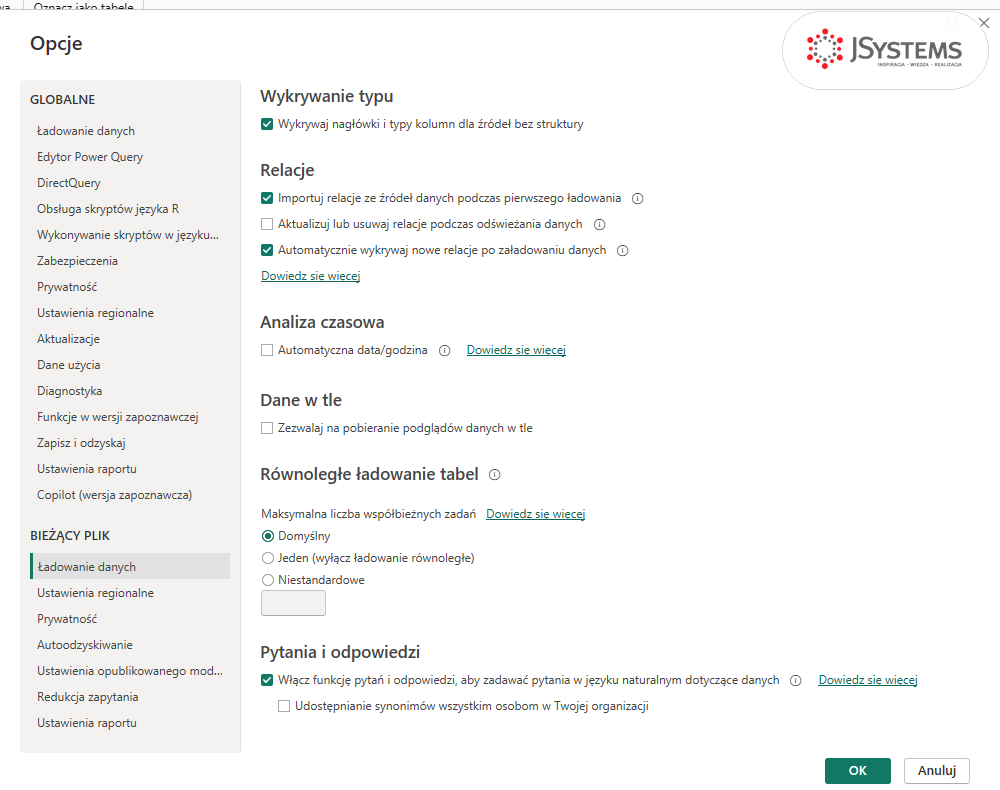Go to Aktualizacje settings
Screen dimensions: 1000x790
click(x=130, y=339)
